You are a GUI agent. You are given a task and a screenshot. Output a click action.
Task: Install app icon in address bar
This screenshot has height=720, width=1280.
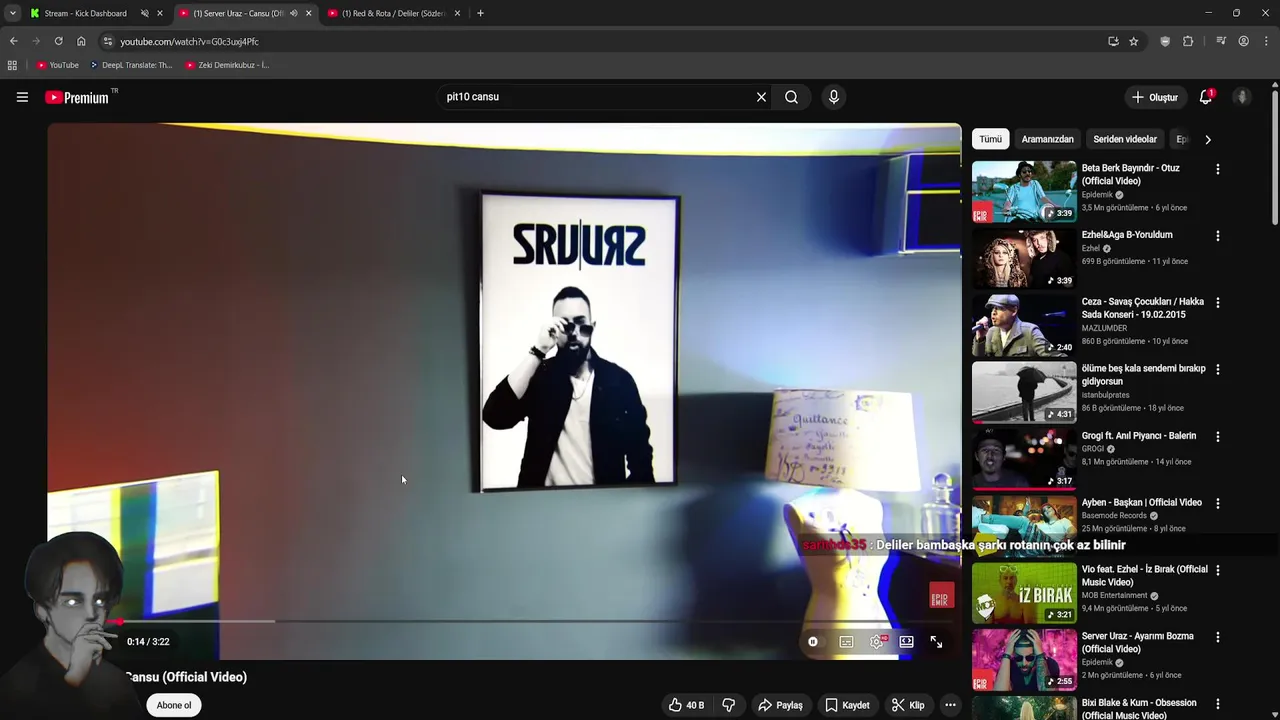pyautogui.click(x=1113, y=41)
